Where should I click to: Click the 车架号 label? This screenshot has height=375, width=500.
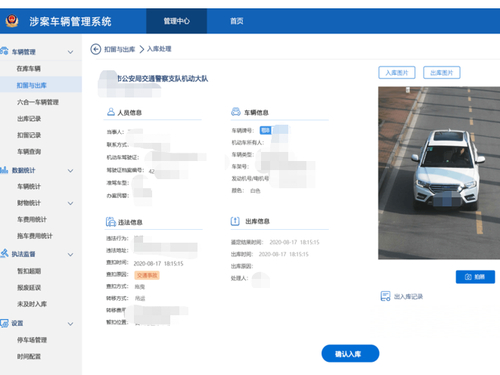point(240,166)
